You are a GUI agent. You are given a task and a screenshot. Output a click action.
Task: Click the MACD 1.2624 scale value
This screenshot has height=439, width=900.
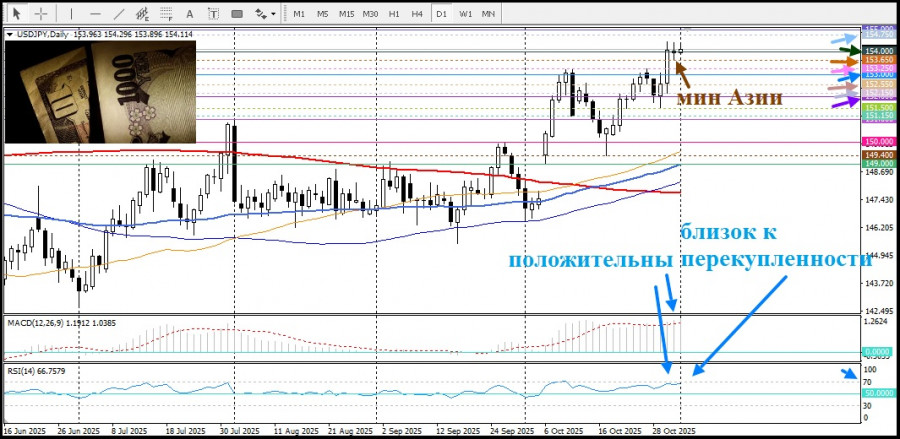[876, 322]
